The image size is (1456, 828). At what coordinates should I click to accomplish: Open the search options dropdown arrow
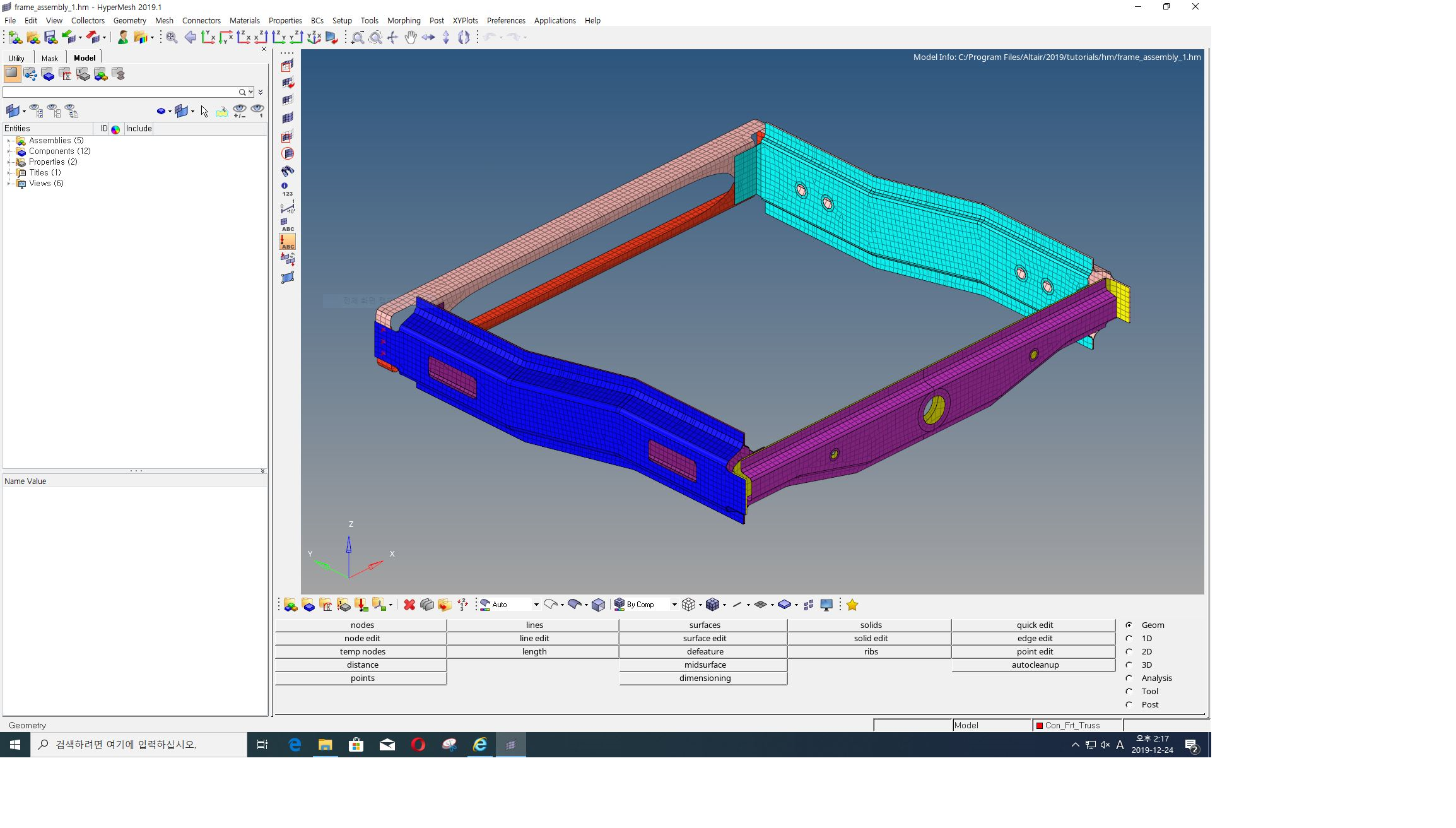point(251,92)
